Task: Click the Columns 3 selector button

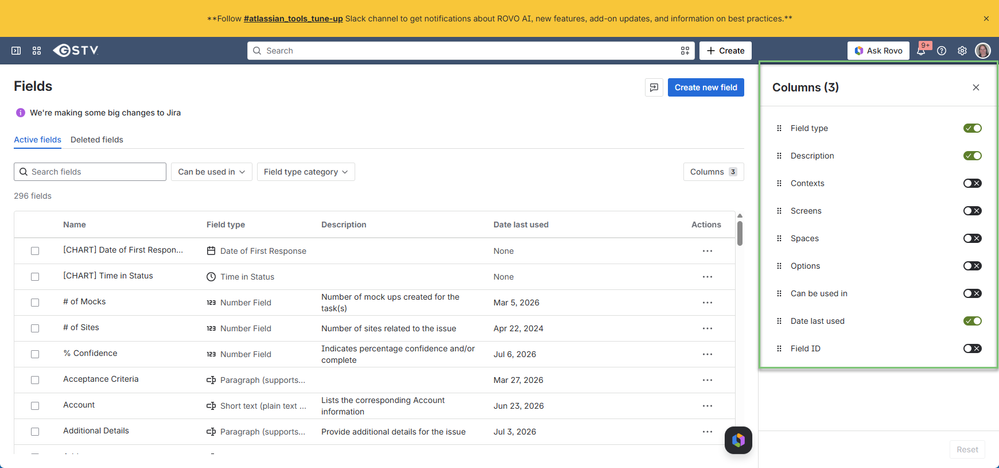Action: 713,172
